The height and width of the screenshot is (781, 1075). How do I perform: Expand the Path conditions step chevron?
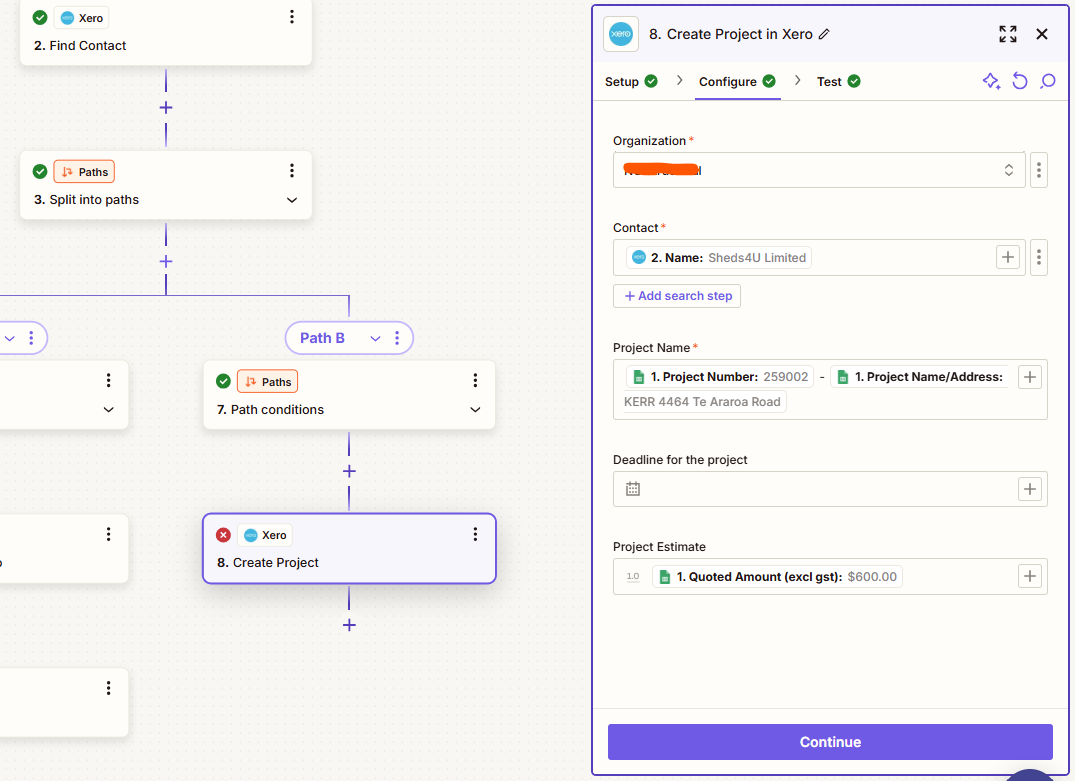pos(475,410)
